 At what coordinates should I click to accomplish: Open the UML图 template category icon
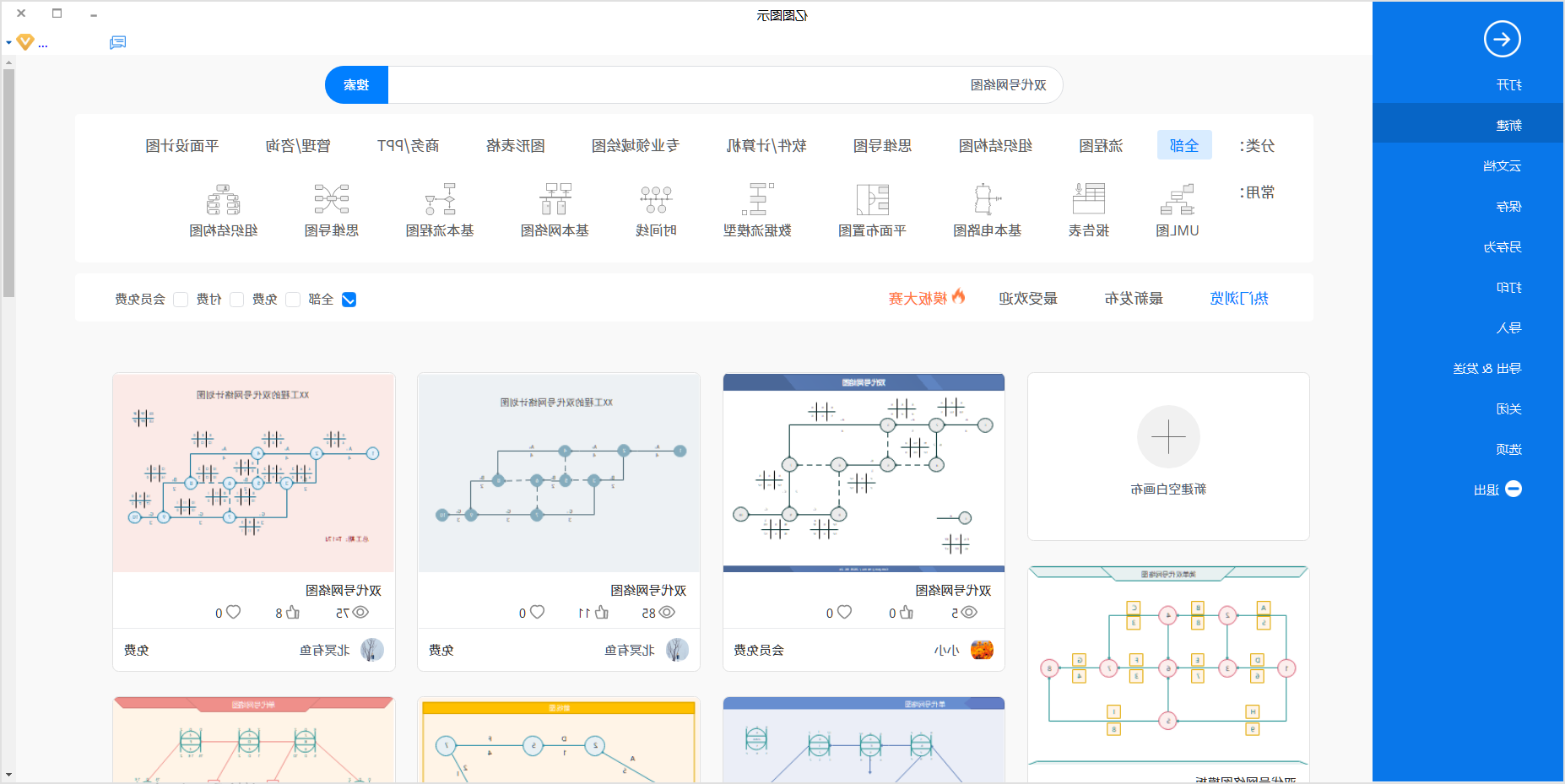[1178, 199]
